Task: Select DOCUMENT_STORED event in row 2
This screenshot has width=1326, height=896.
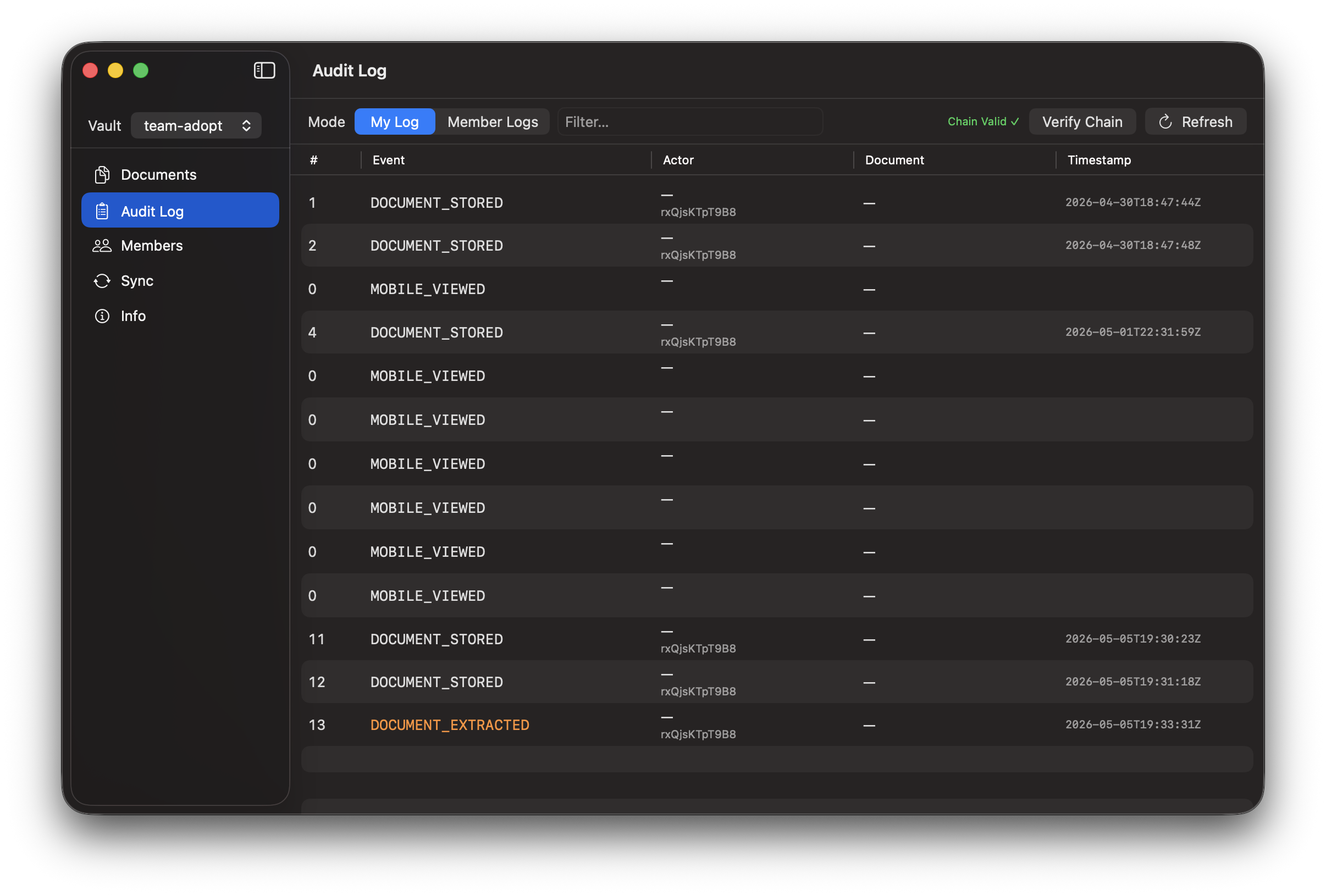Action: [x=437, y=246]
